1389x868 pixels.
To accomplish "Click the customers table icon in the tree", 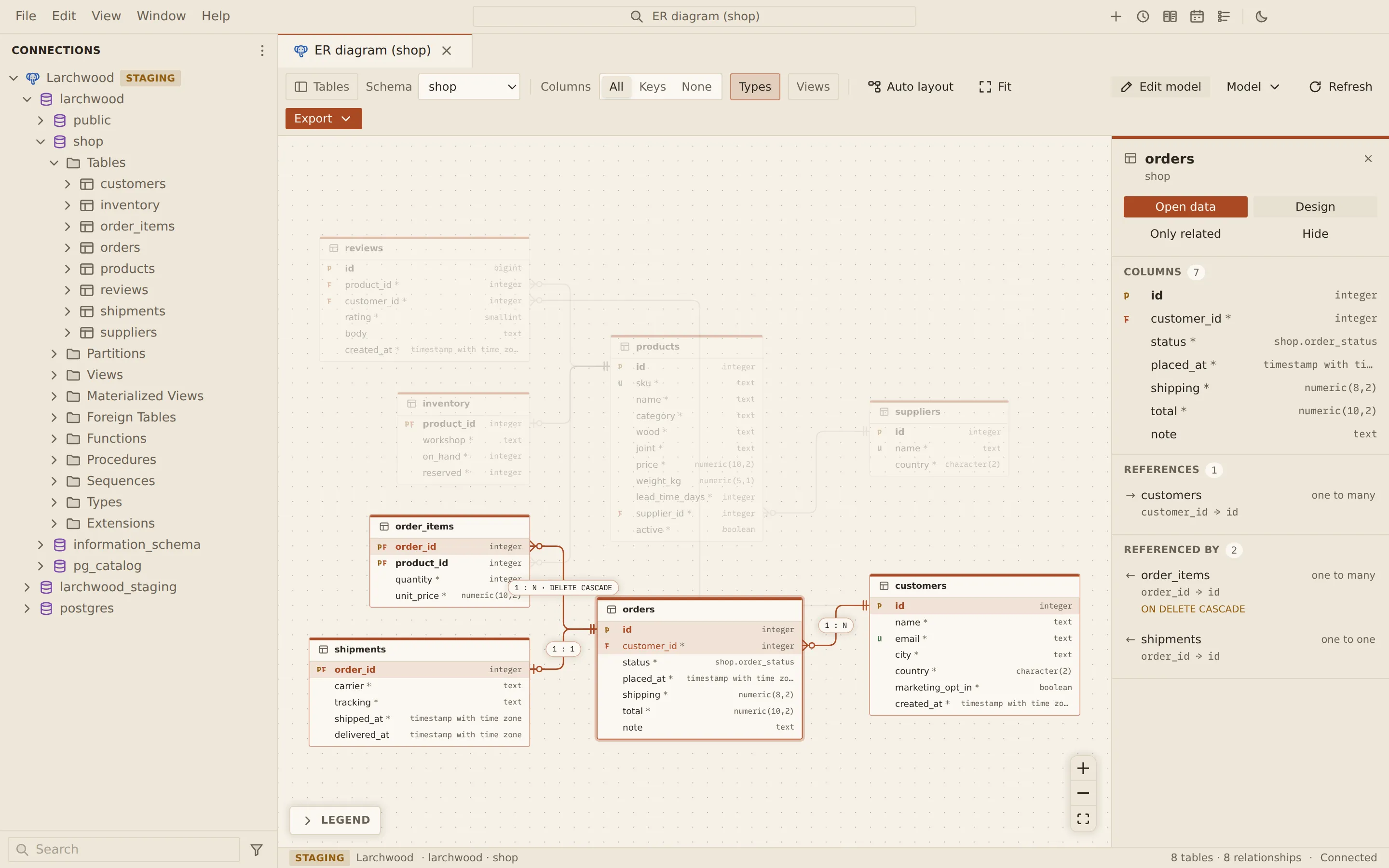I will (87, 184).
